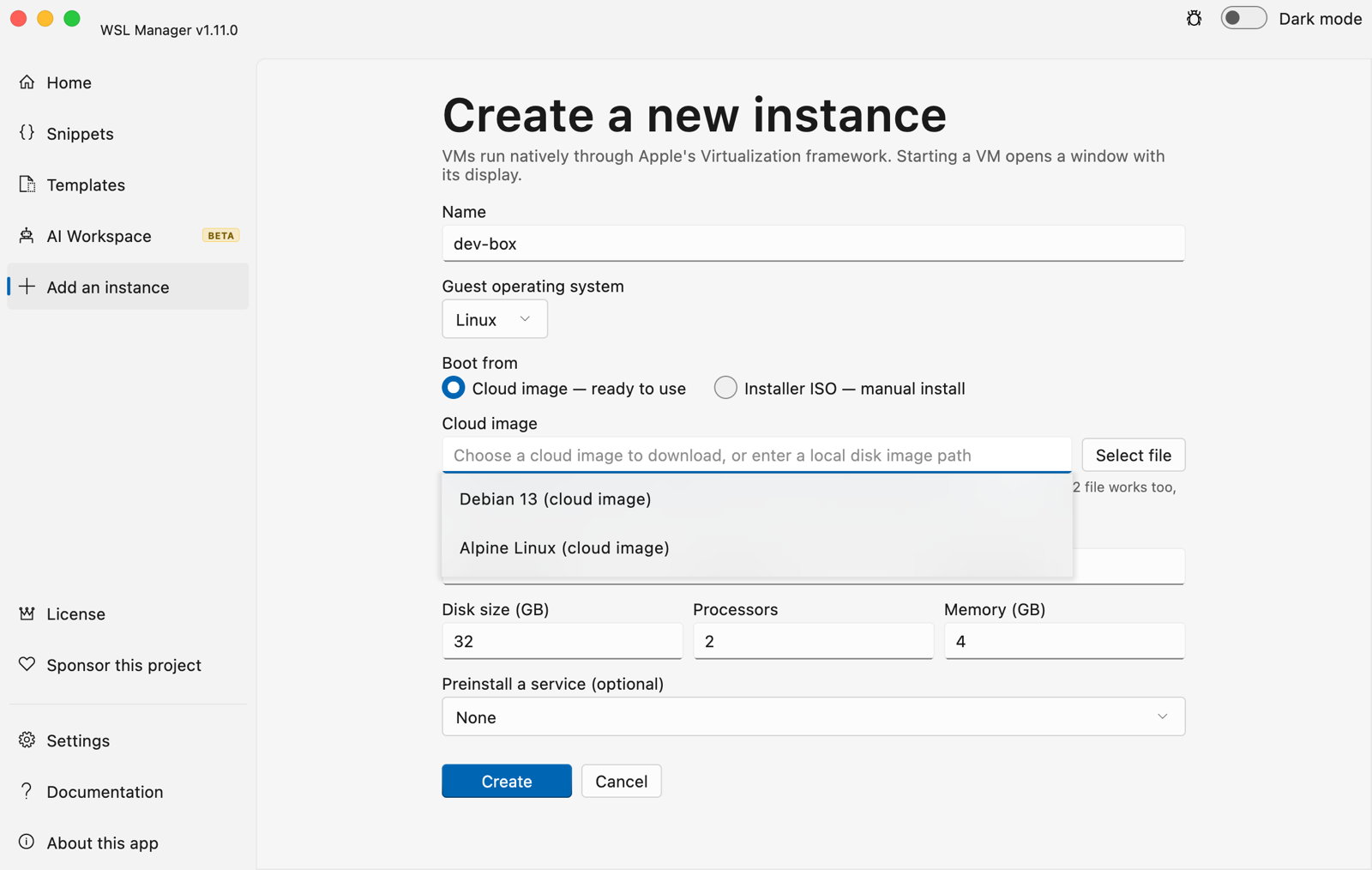
Task: Open the Guest operating system Linux dropdown
Action: tap(495, 319)
